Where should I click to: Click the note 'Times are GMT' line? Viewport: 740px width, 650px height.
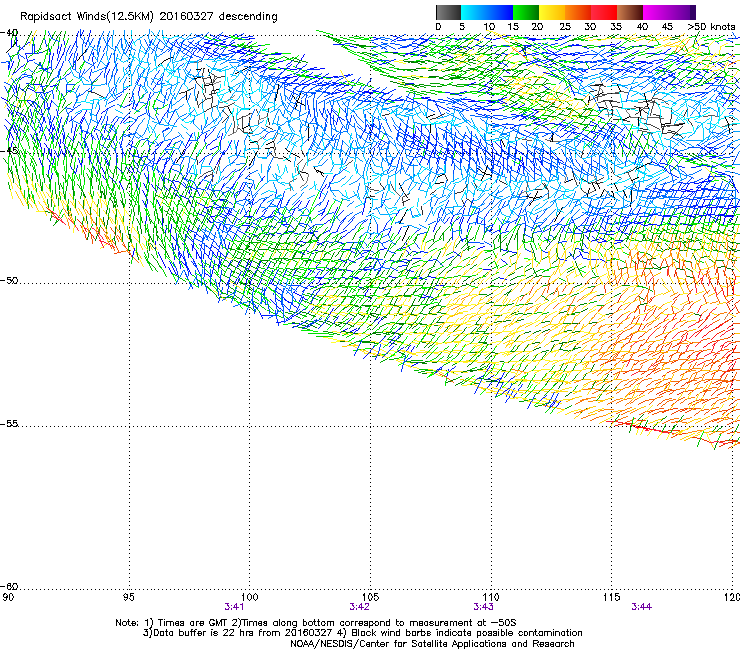[x=316, y=623]
